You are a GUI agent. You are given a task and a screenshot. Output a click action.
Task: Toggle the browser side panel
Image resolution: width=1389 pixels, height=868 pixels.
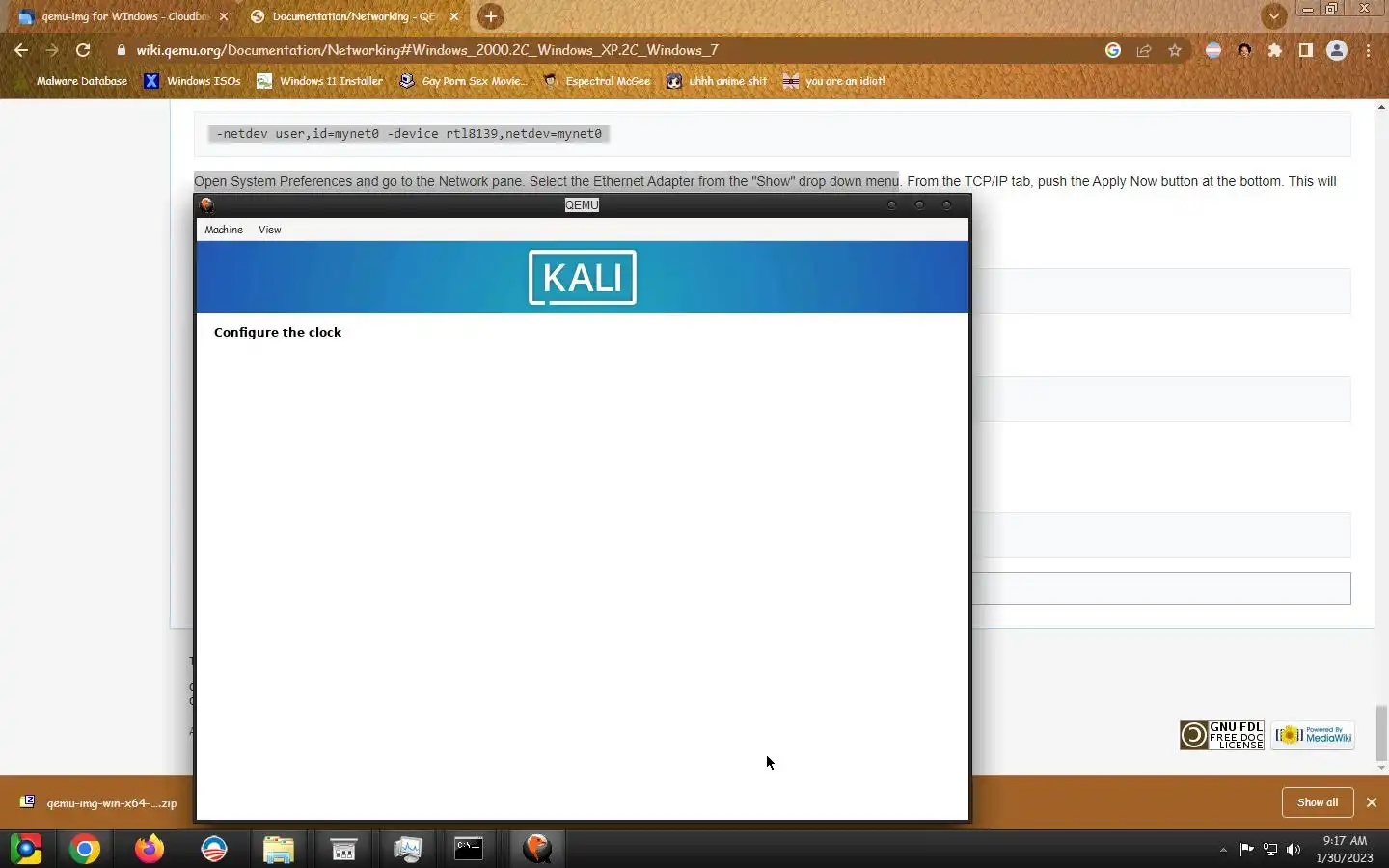(1306, 50)
